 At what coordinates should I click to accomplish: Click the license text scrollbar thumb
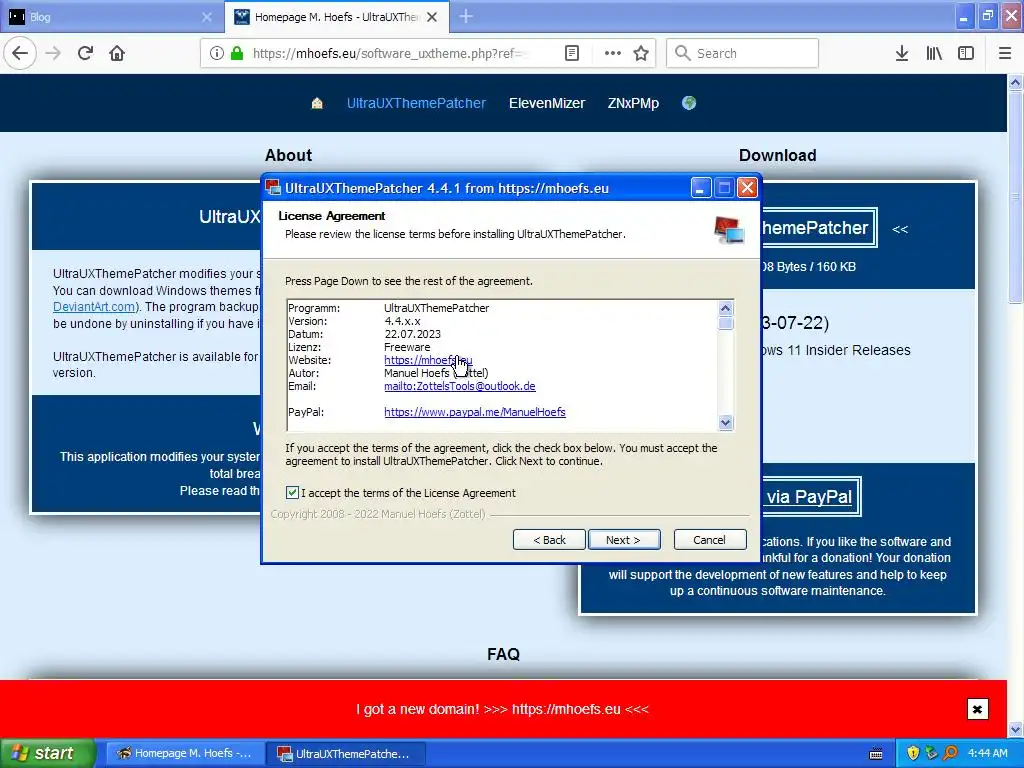726,323
